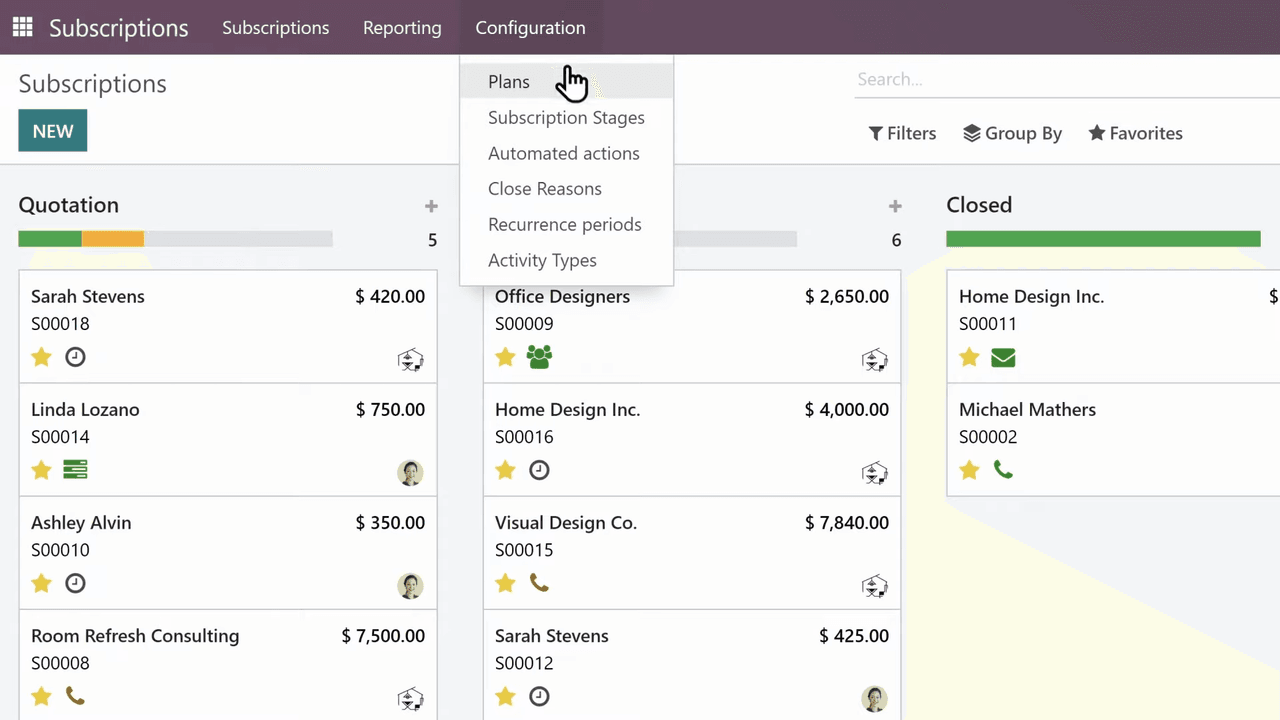Click envelope activity icon on Home Design Inc. S00011
Viewport: 1280px width, 720px height.
click(x=1003, y=357)
